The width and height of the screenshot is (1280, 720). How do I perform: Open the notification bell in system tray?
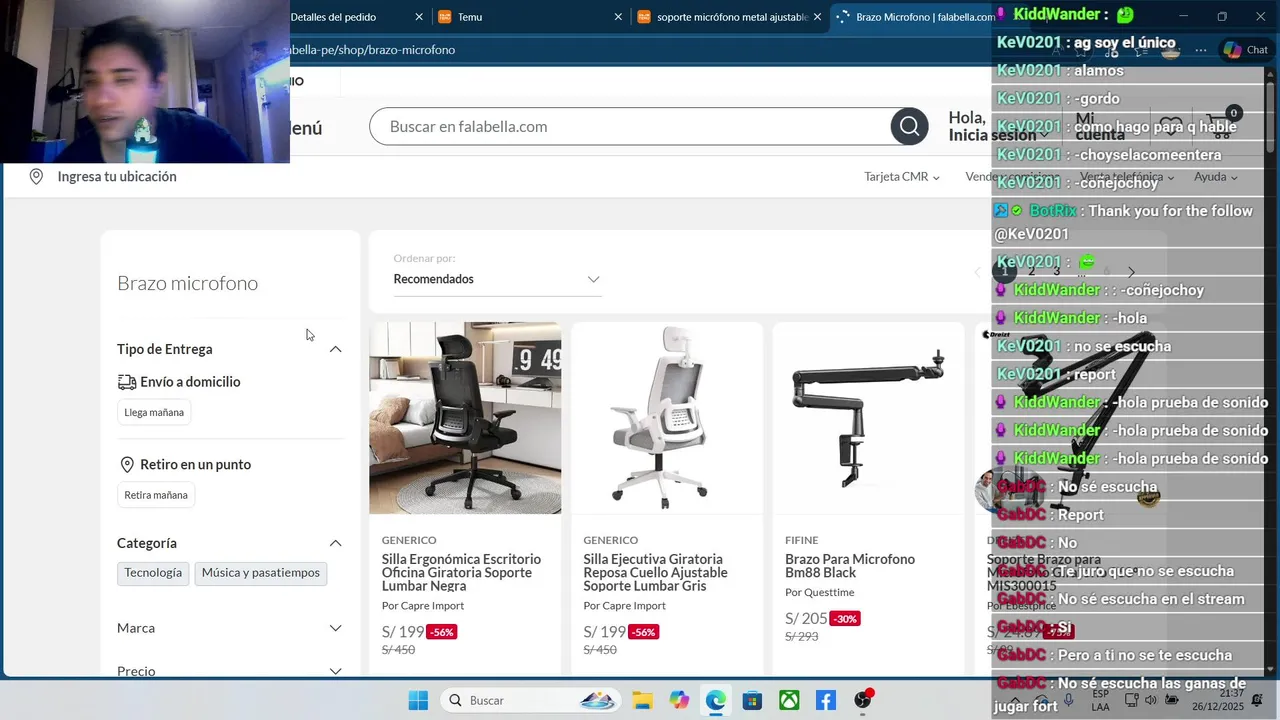[x=1257, y=700]
